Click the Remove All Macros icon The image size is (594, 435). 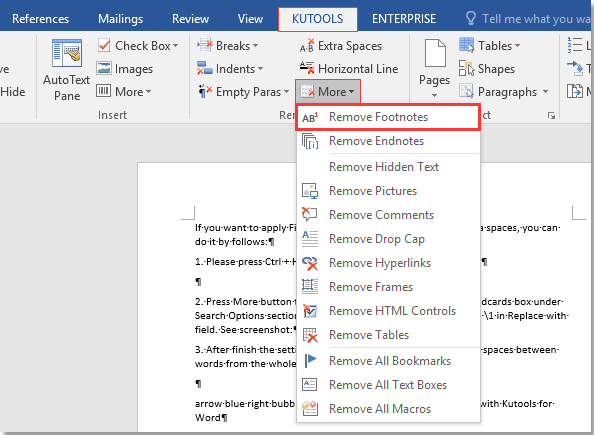coord(310,409)
